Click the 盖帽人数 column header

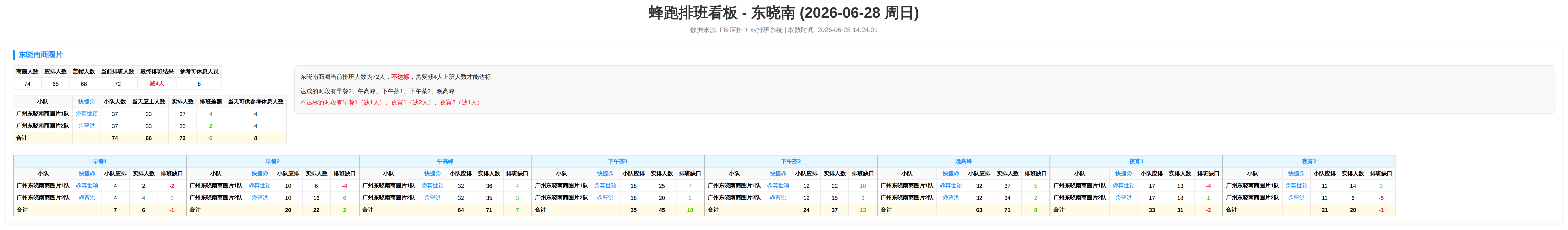click(84, 72)
